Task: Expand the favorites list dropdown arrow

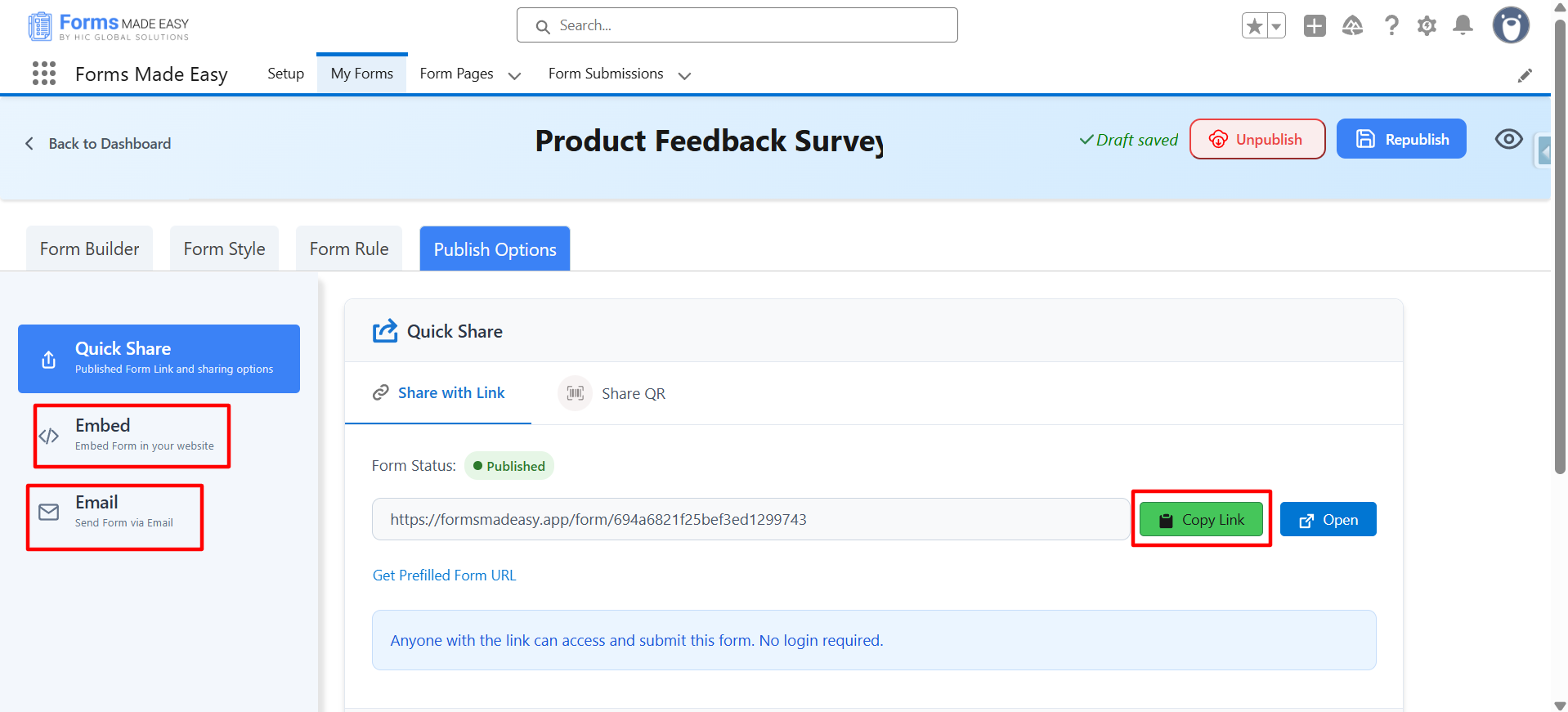Action: (1275, 26)
